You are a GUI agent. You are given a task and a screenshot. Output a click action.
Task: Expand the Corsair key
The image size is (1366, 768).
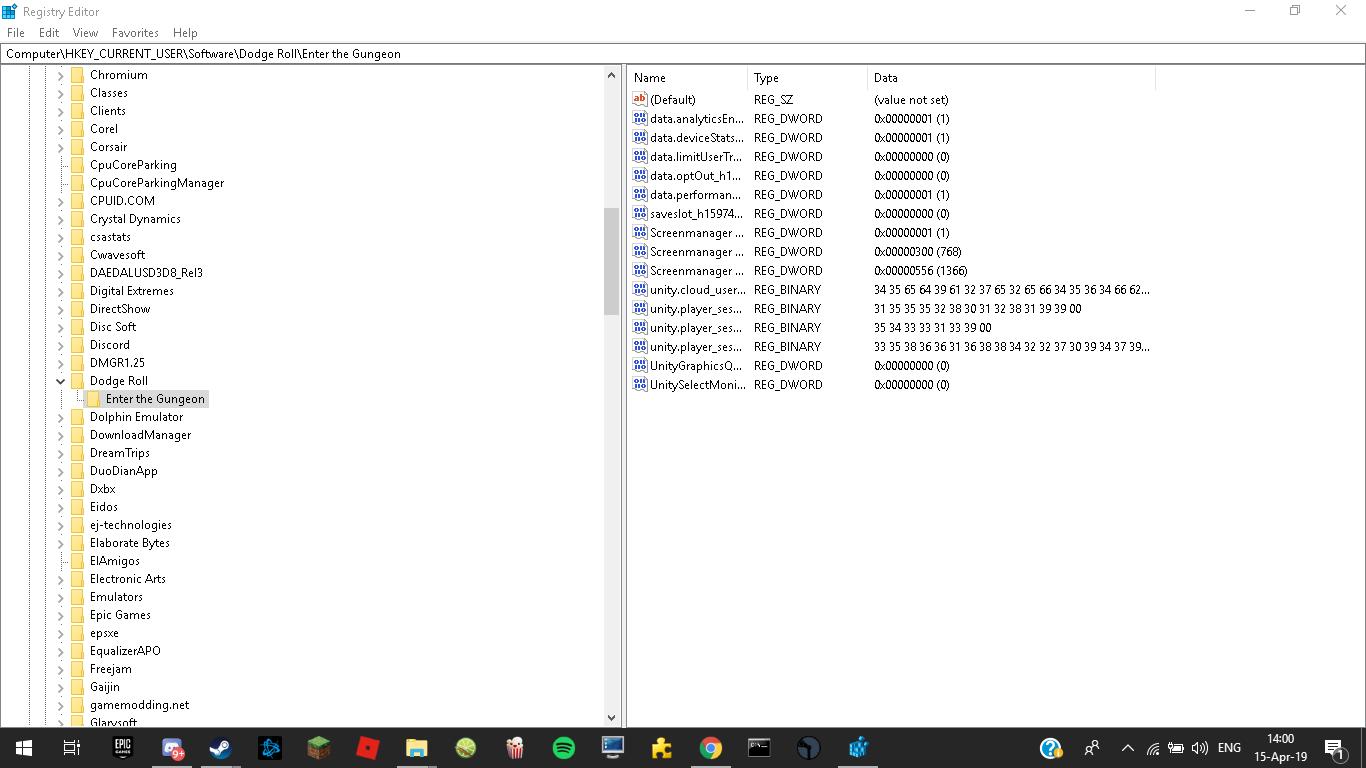click(61, 147)
